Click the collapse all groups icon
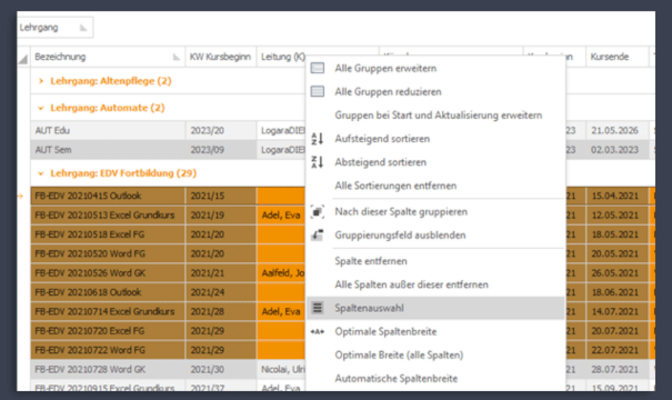The width and height of the screenshot is (672, 400). pyautogui.click(x=317, y=92)
